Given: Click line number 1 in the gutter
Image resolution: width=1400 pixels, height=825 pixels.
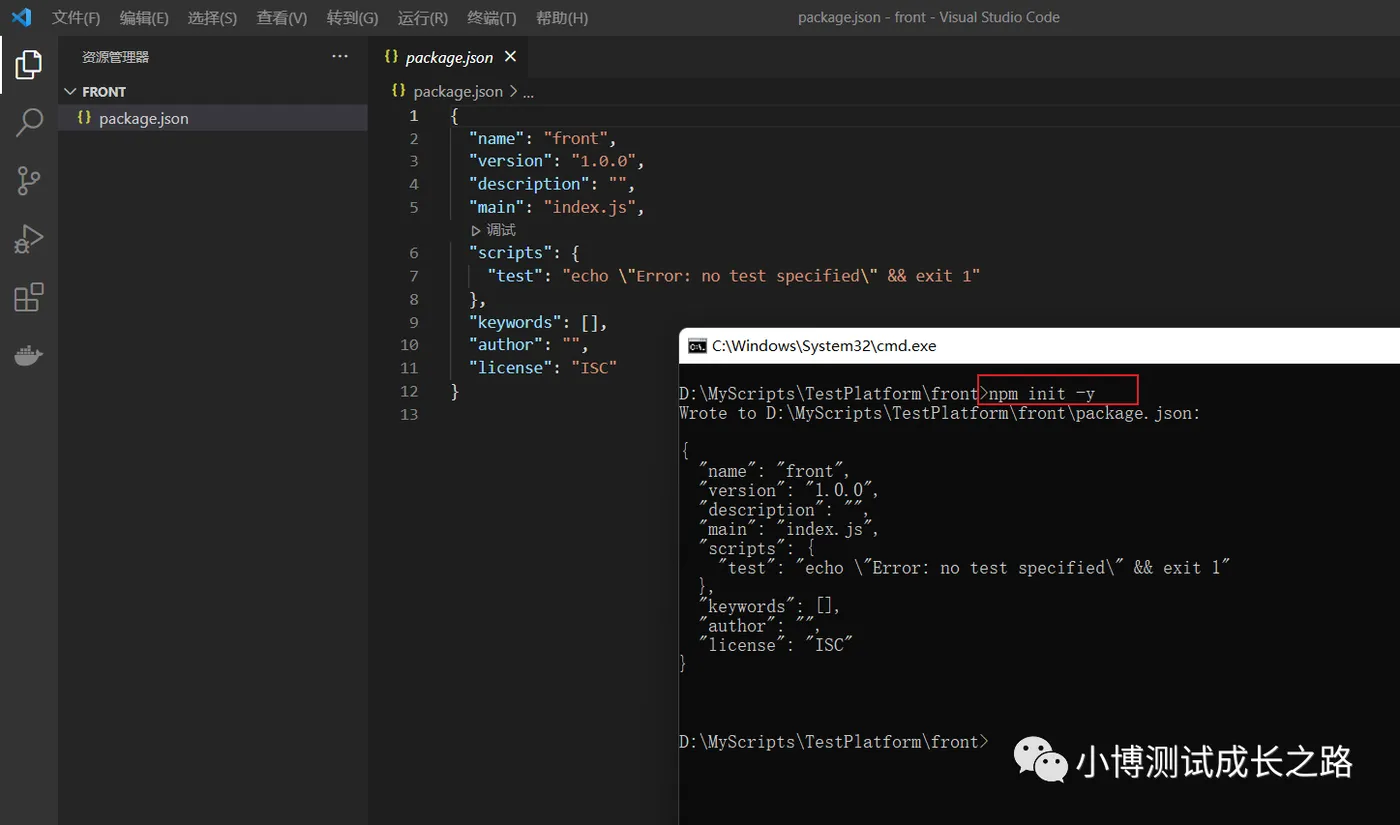Looking at the screenshot, I should pyautogui.click(x=414, y=115).
